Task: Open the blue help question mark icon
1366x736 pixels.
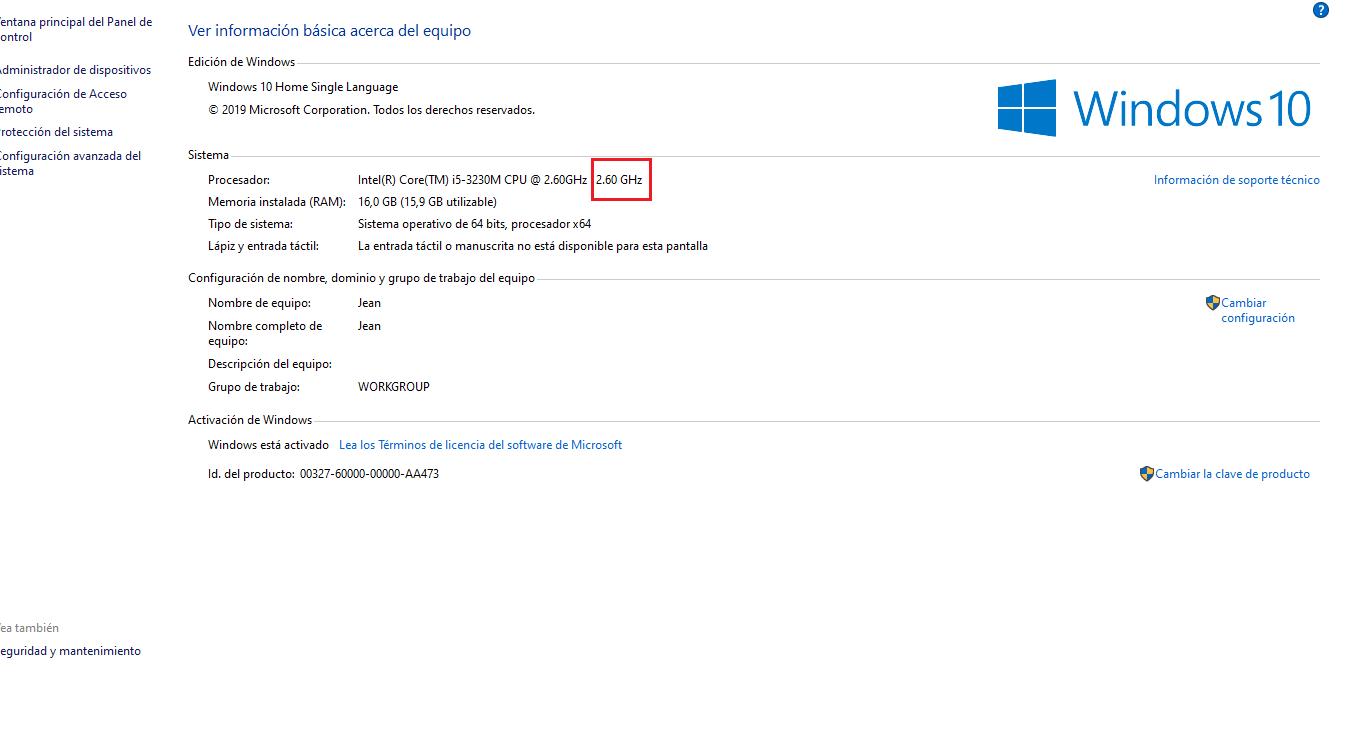Action: [x=1320, y=10]
